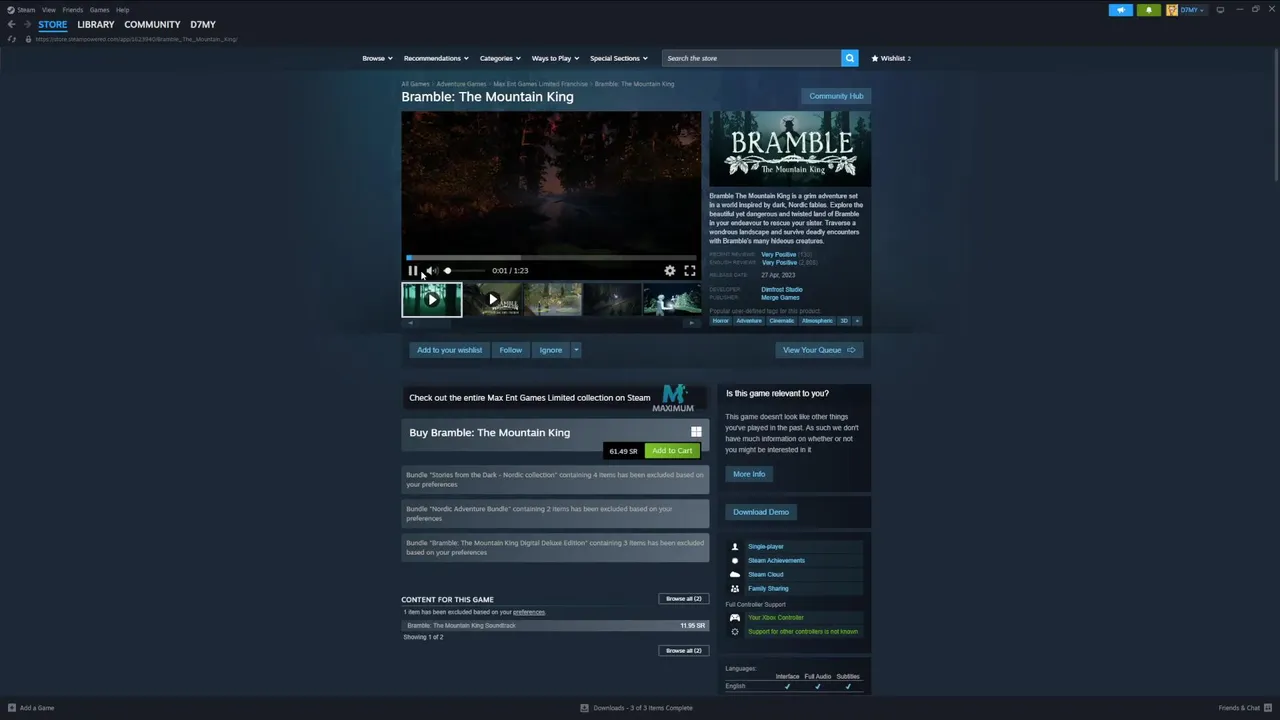Image resolution: width=1280 pixels, height=720 pixels.
Task: Open the Dimfrost Studio developer link
Action: click(x=782, y=290)
